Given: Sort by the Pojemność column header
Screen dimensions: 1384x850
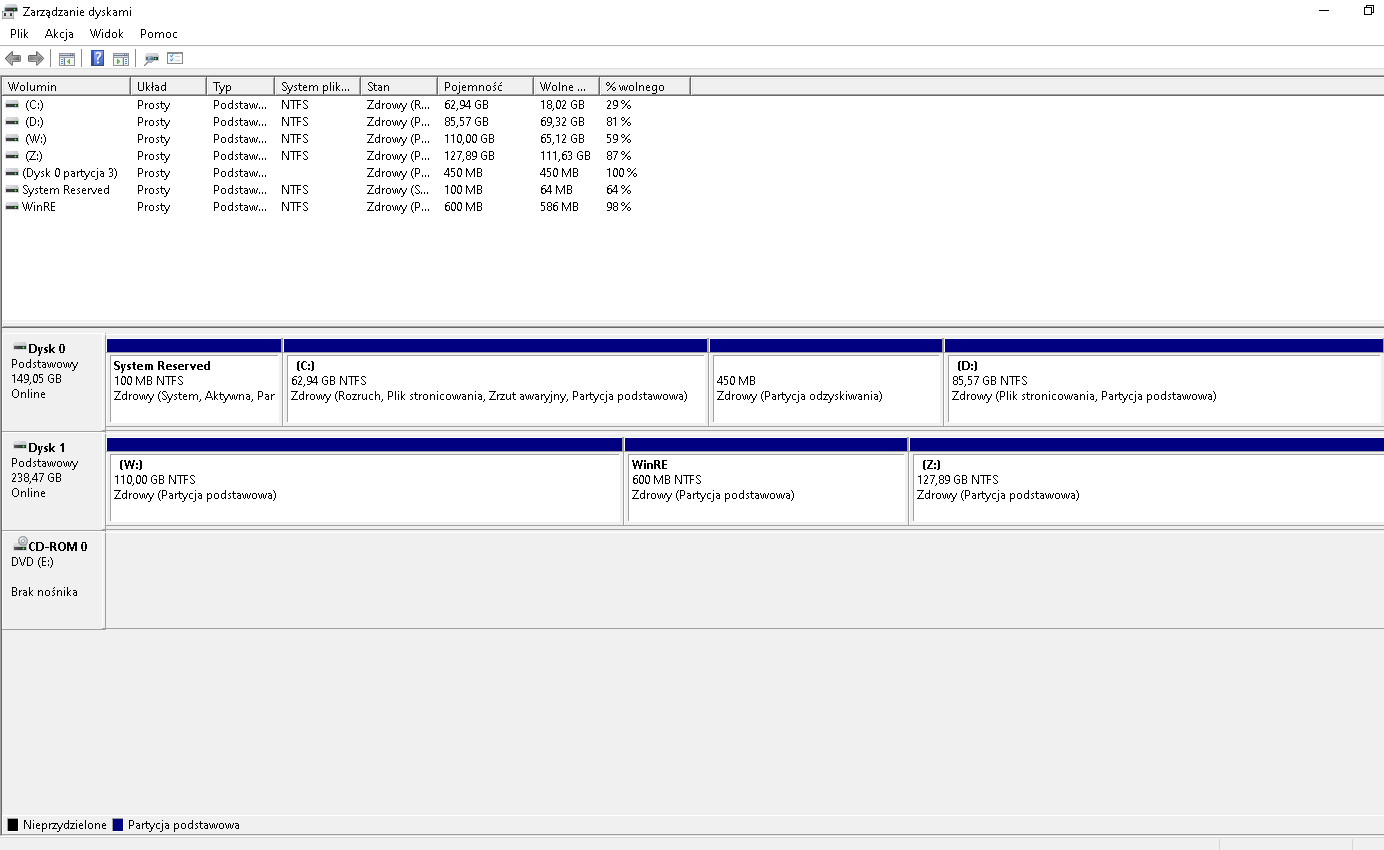Looking at the screenshot, I should [x=485, y=87].
